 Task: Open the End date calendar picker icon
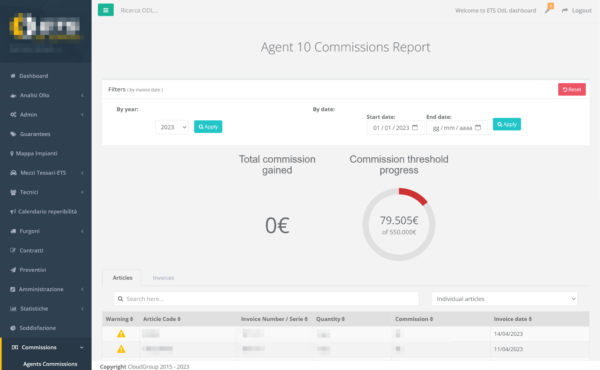[x=478, y=127]
